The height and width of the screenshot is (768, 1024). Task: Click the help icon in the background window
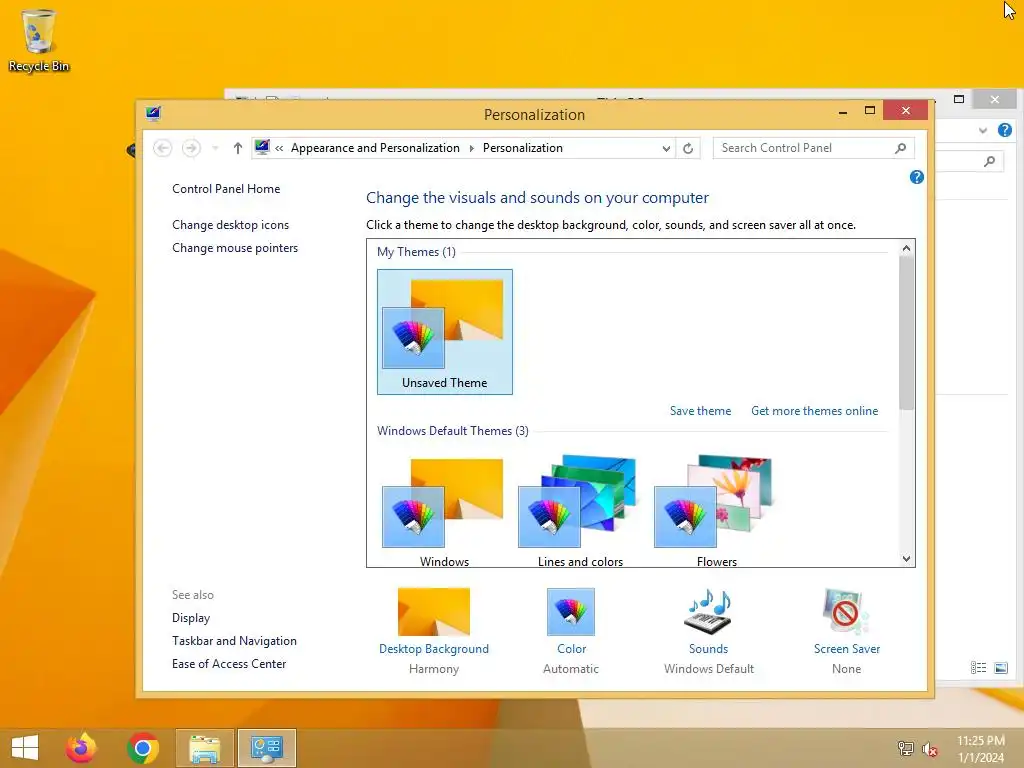[x=1004, y=130]
